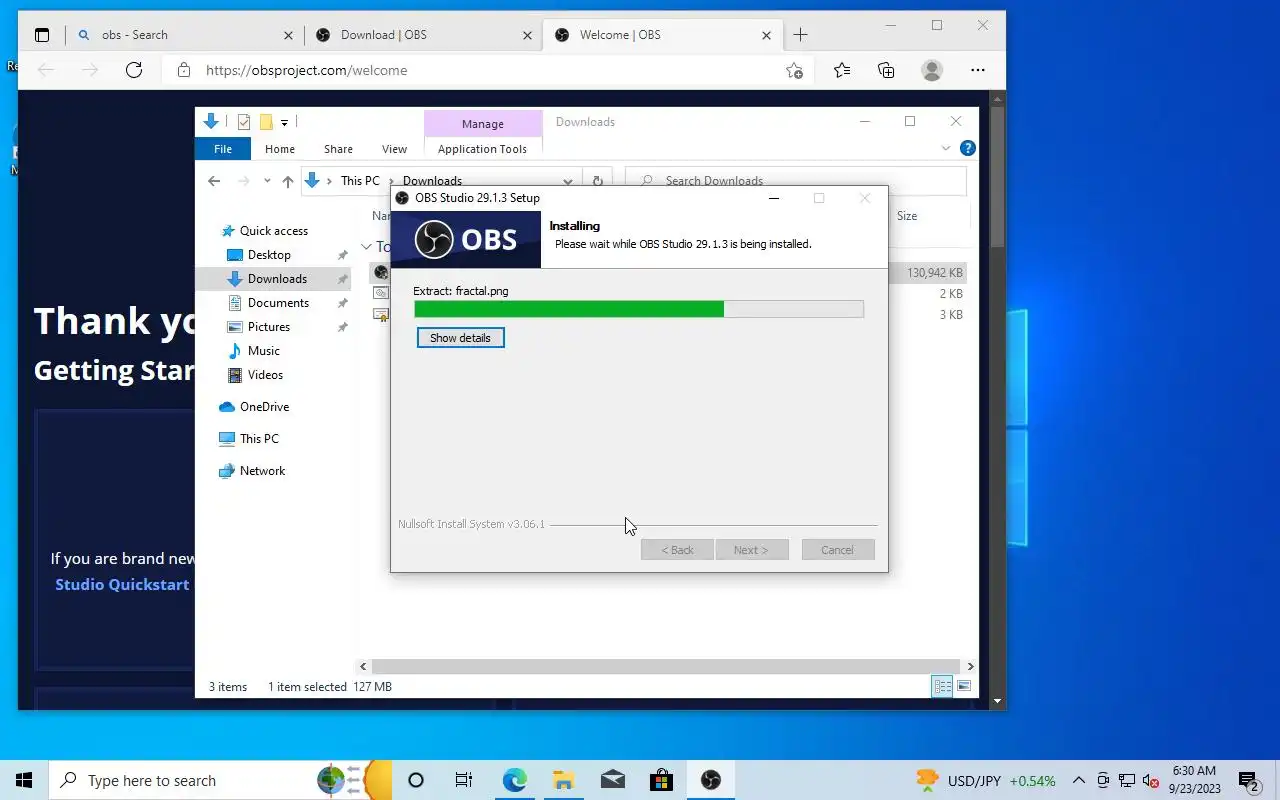Refresh the obsproject.com page in Edge
1280x800 pixels.
pyautogui.click(x=134, y=70)
